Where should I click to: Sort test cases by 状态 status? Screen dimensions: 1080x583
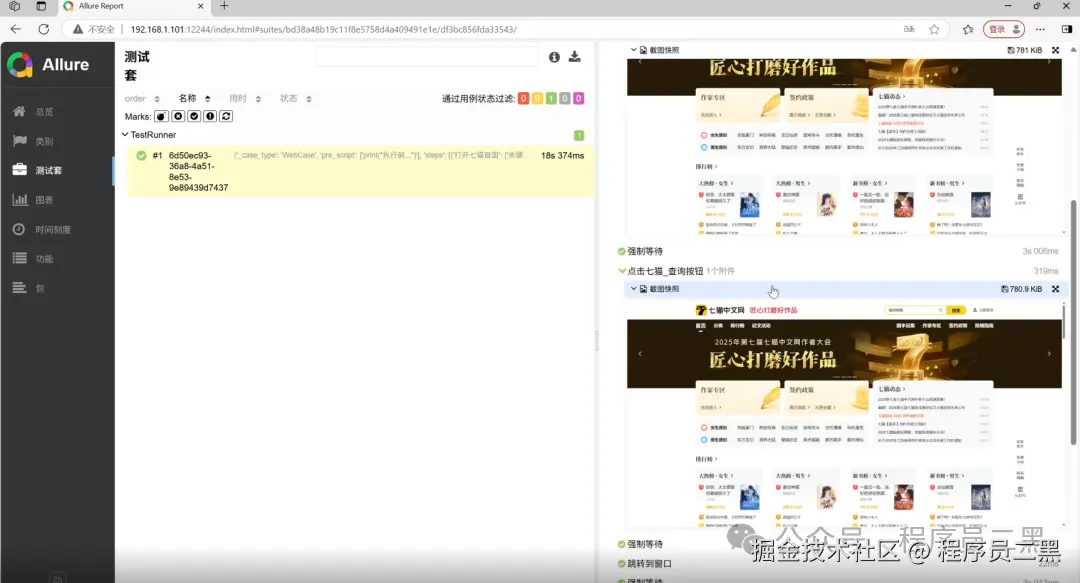[x=295, y=99]
